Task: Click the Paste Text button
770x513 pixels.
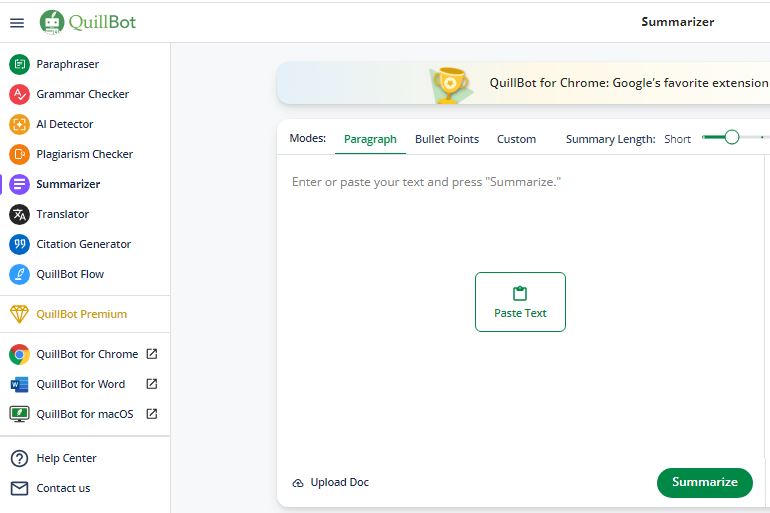Action: click(x=520, y=302)
